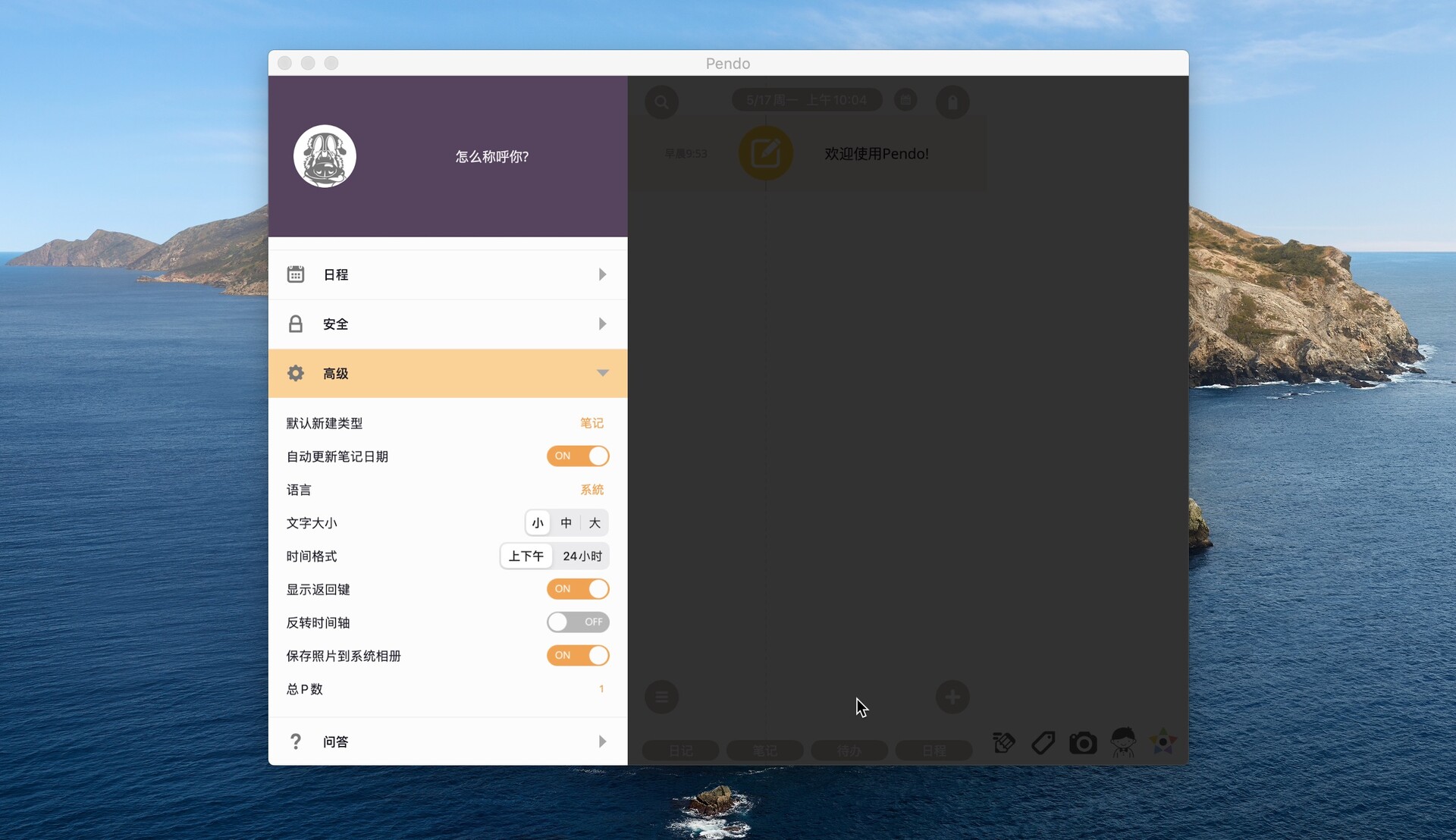Open the 问答 help page
Screen dimensions: 1456x840
click(x=447, y=741)
